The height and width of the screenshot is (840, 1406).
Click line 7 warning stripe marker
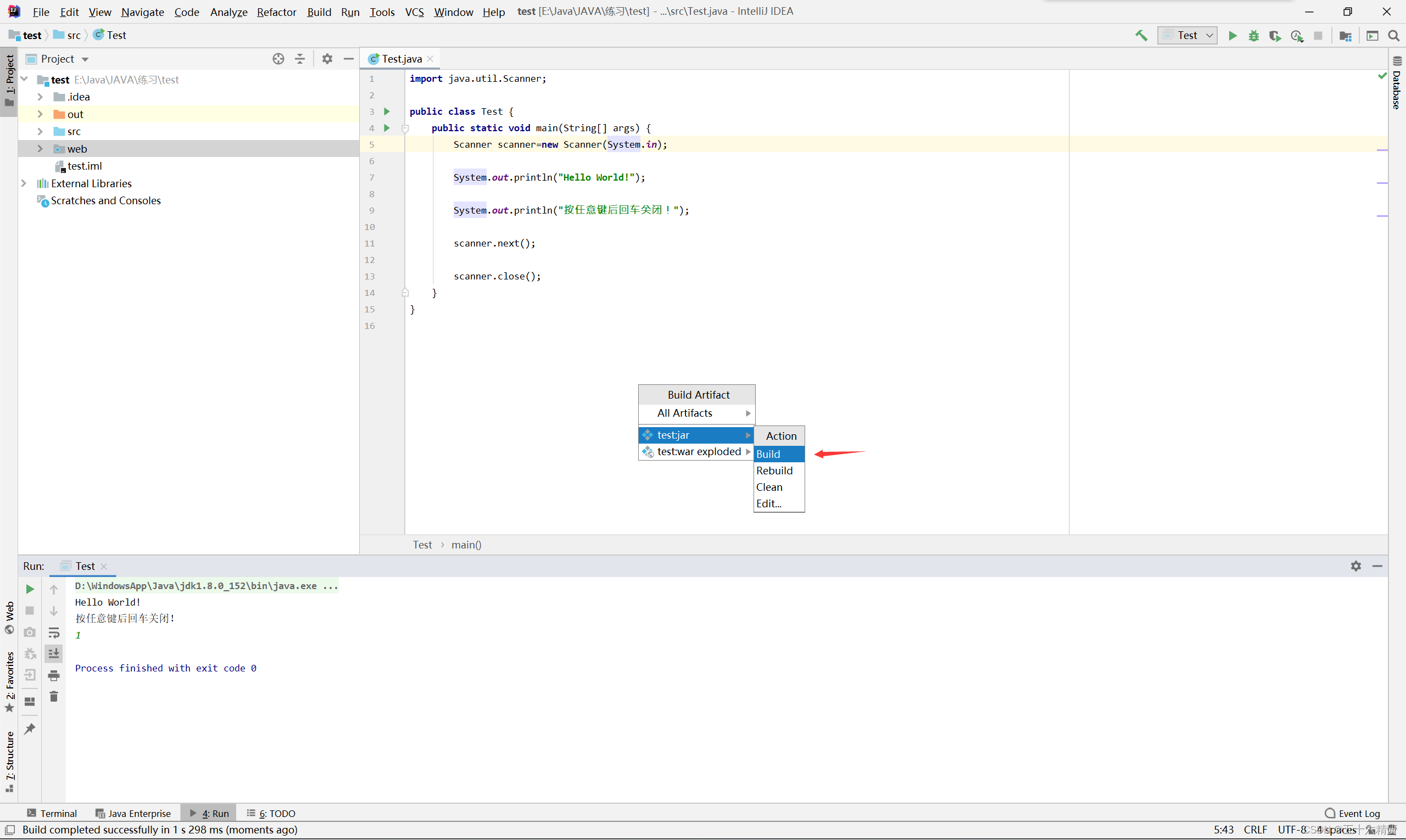[x=1382, y=183]
